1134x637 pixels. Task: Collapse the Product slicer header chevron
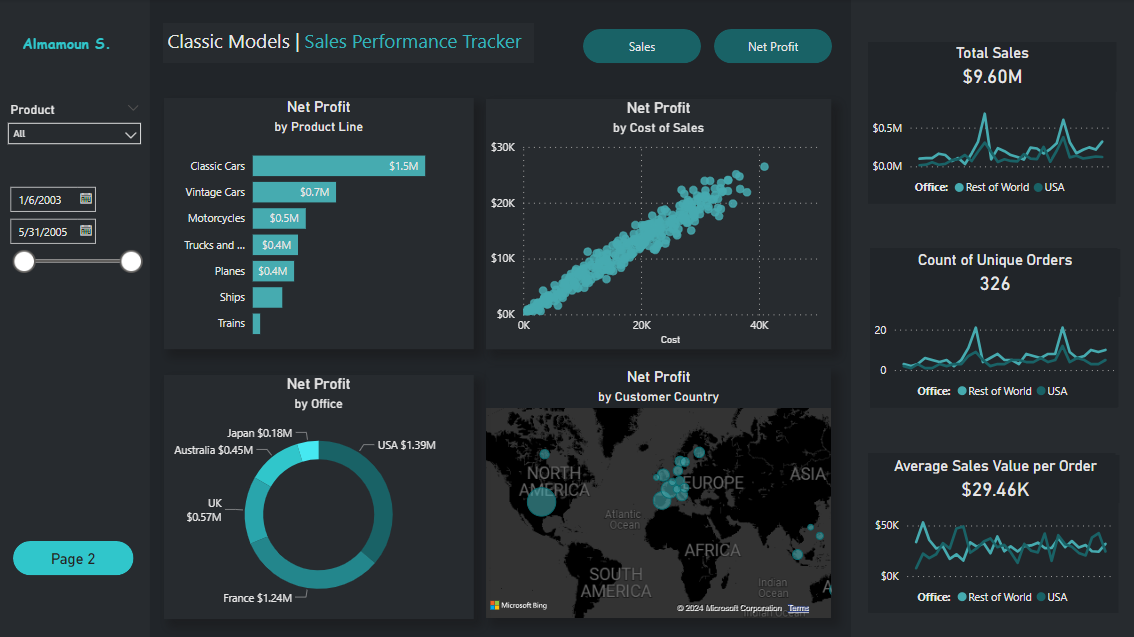click(133, 108)
